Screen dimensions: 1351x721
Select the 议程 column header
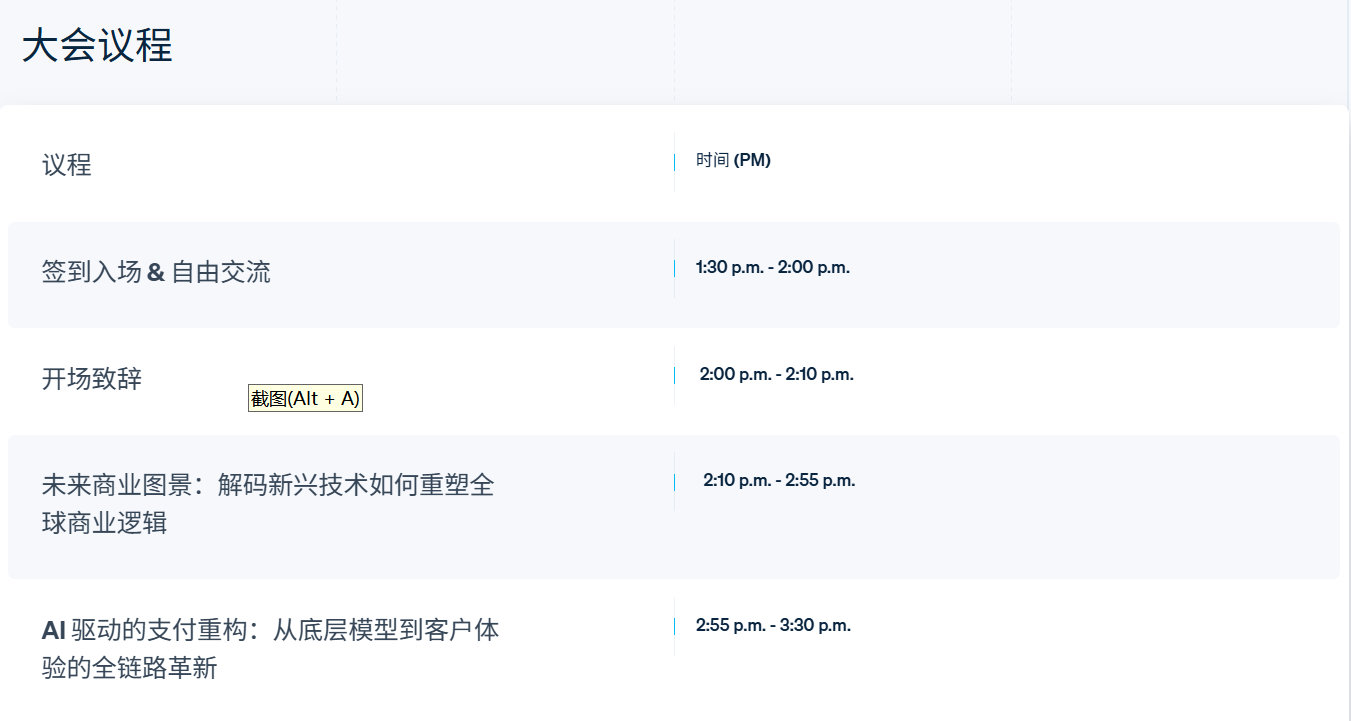click(67, 165)
